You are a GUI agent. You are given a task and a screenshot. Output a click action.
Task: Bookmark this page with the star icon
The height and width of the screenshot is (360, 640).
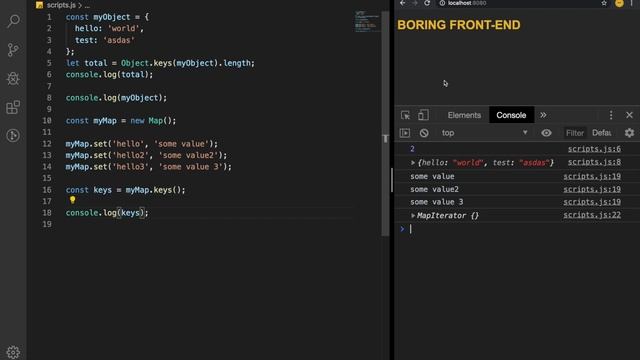pyautogui.click(x=604, y=3)
